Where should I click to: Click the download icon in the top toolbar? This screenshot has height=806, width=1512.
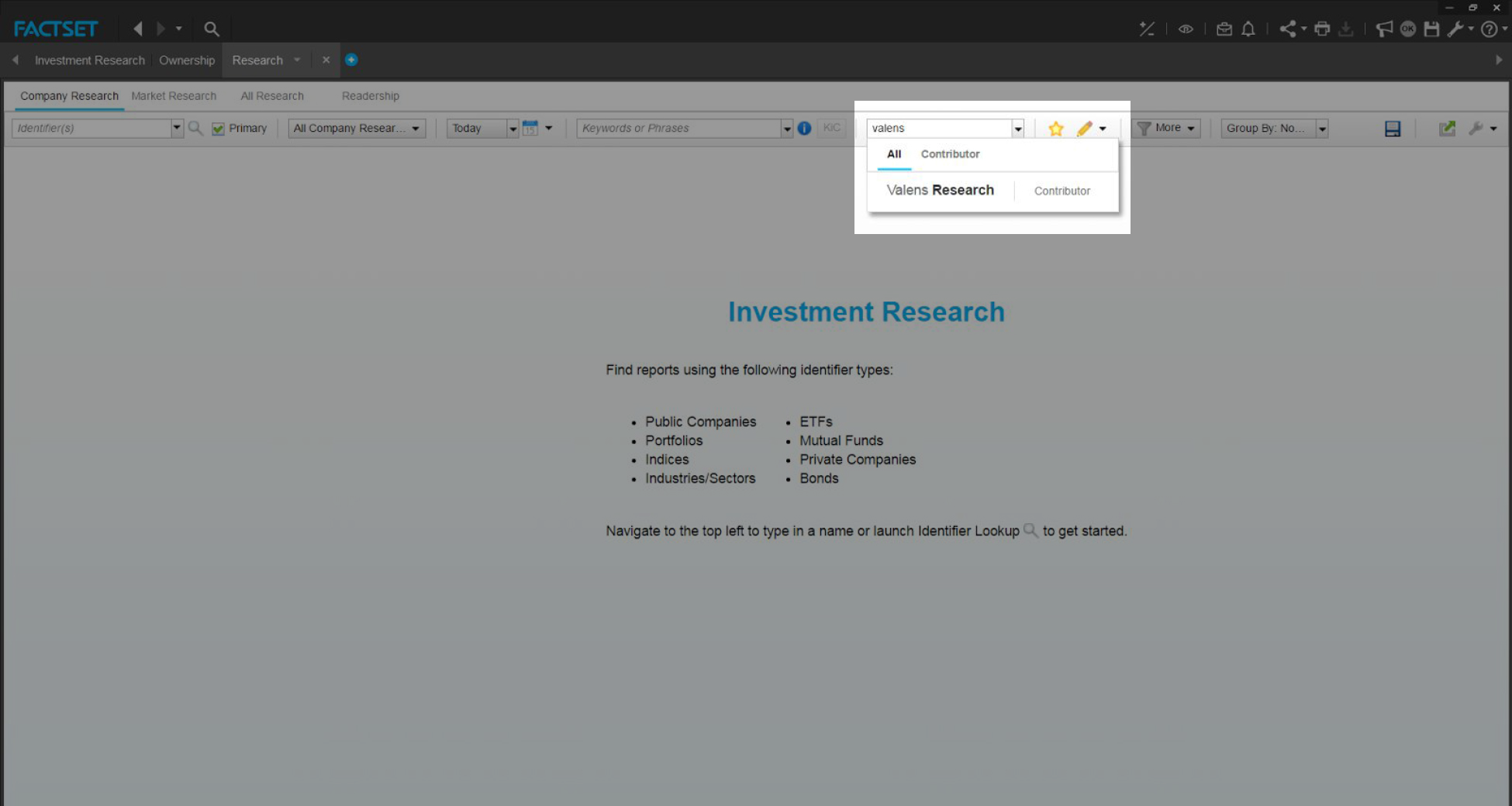point(1346,29)
